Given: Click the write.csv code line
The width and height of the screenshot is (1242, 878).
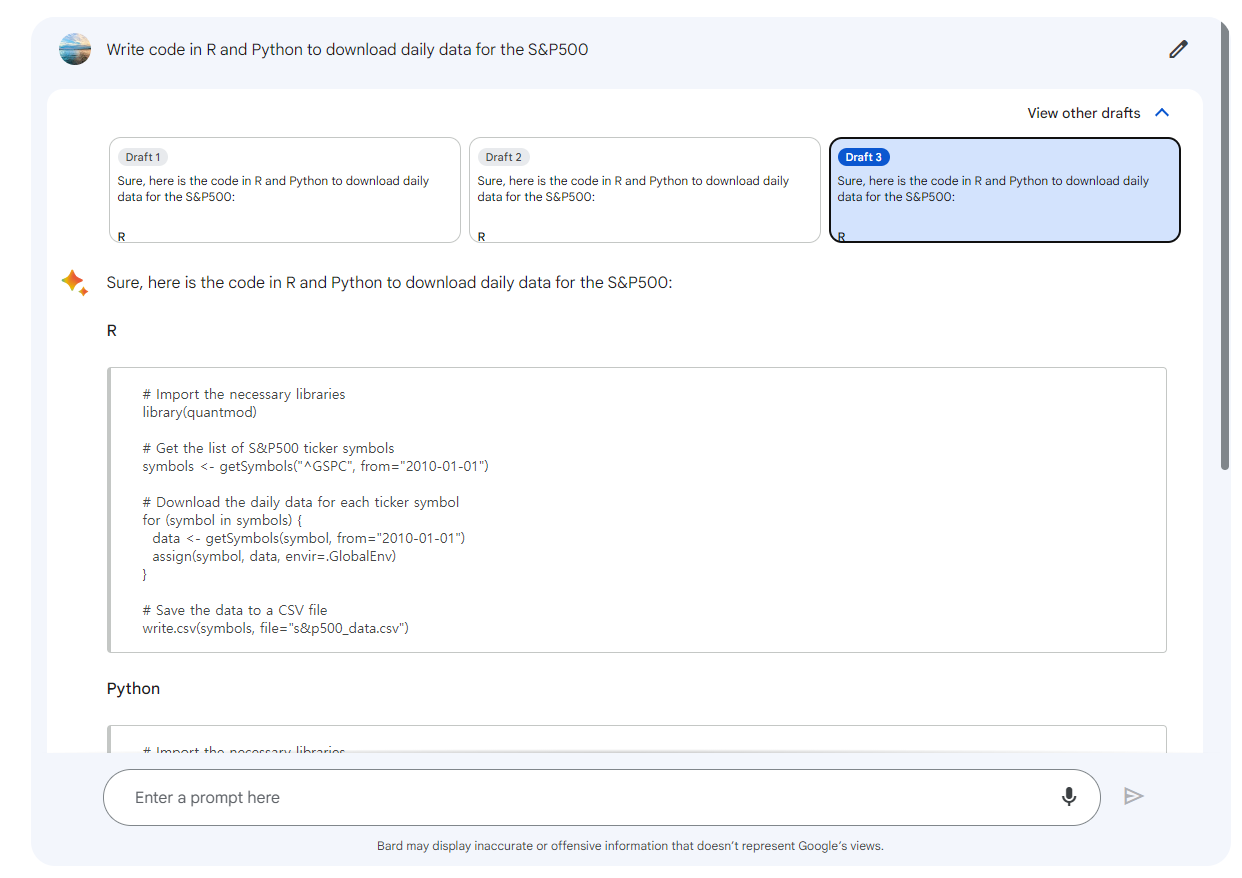Looking at the screenshot, I should point(276,628).
